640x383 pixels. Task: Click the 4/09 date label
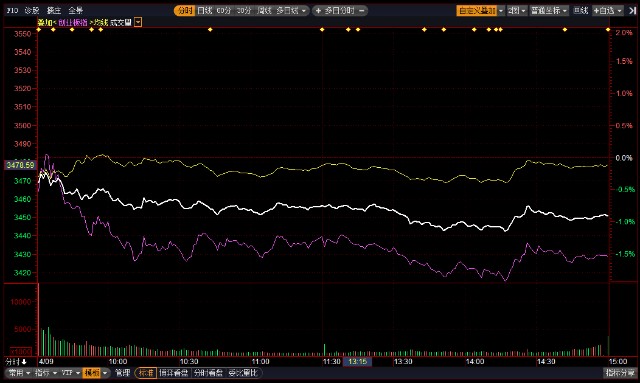tap(46, 361)
